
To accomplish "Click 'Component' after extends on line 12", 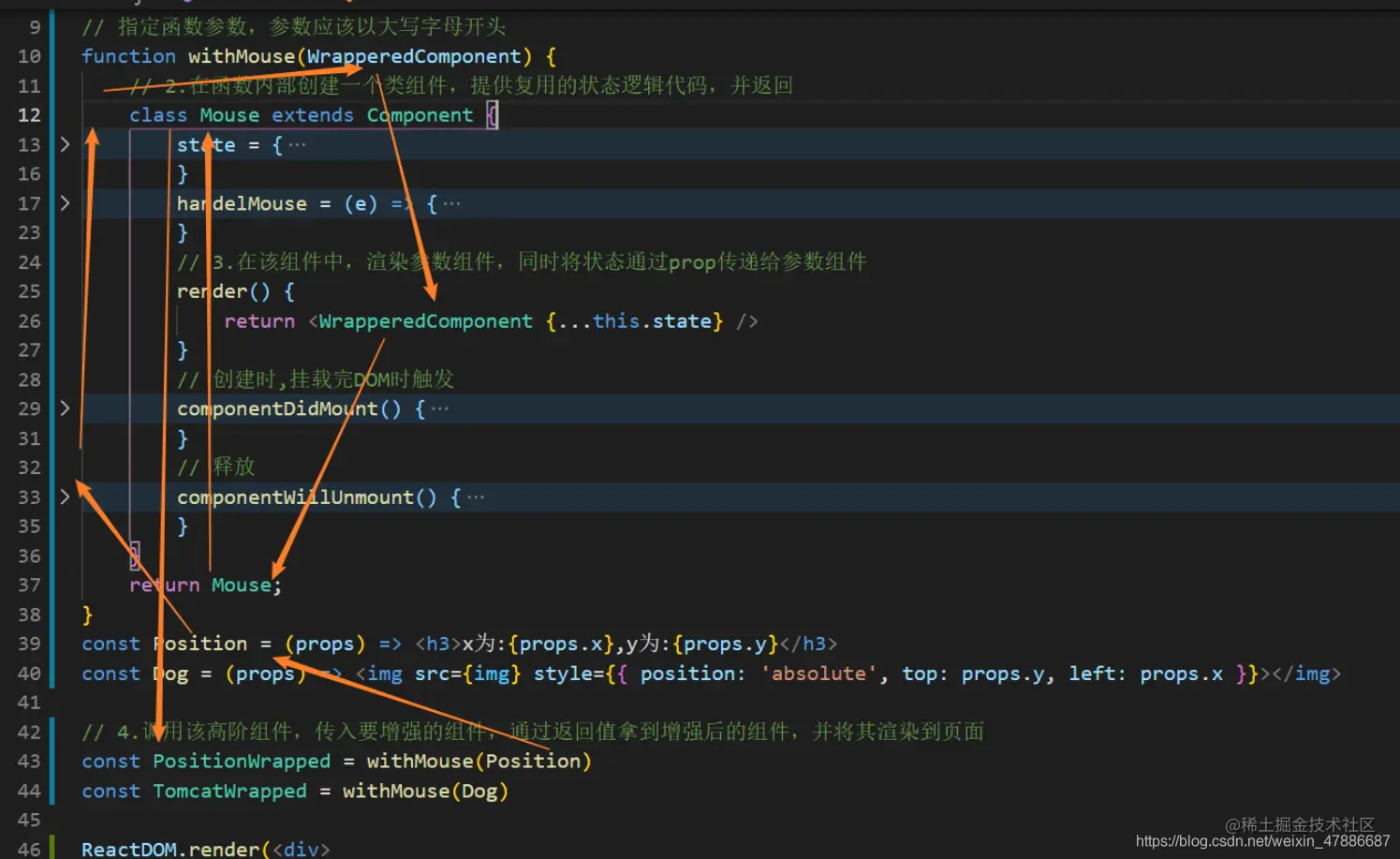I will click(420, 115).
